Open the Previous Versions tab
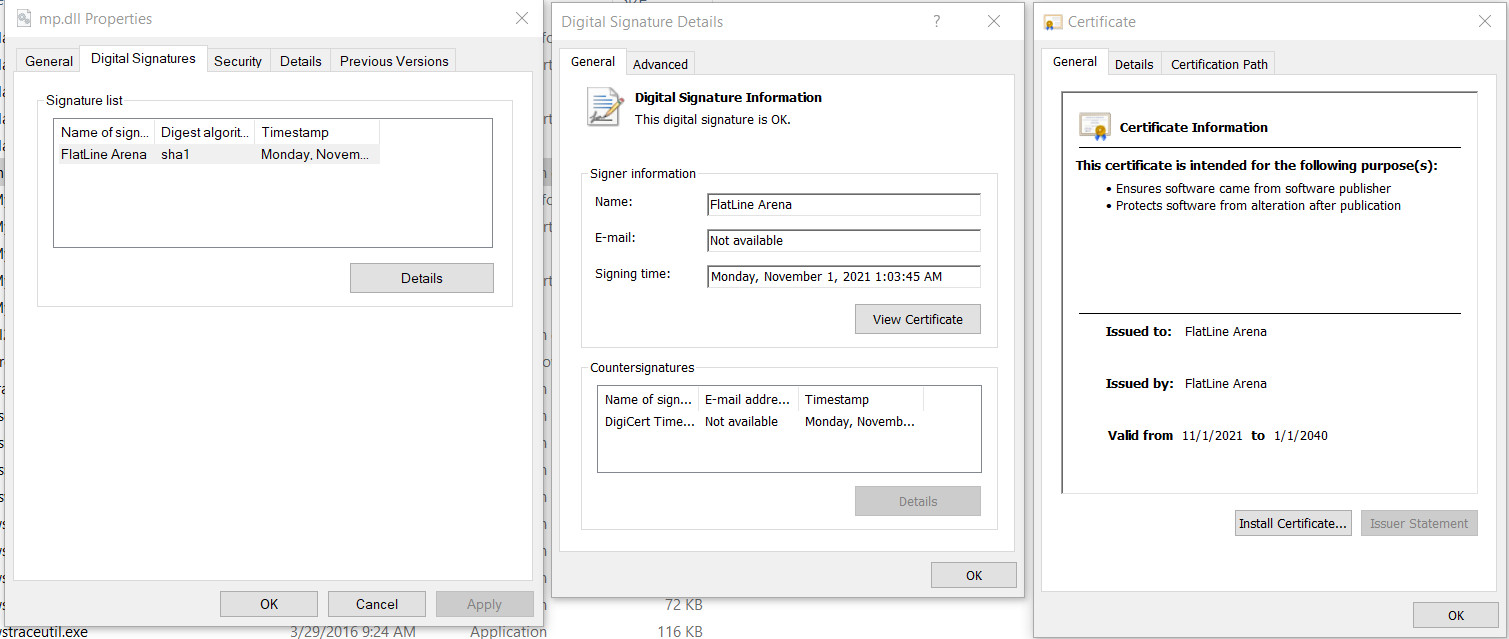 click(x=394, y=61)
